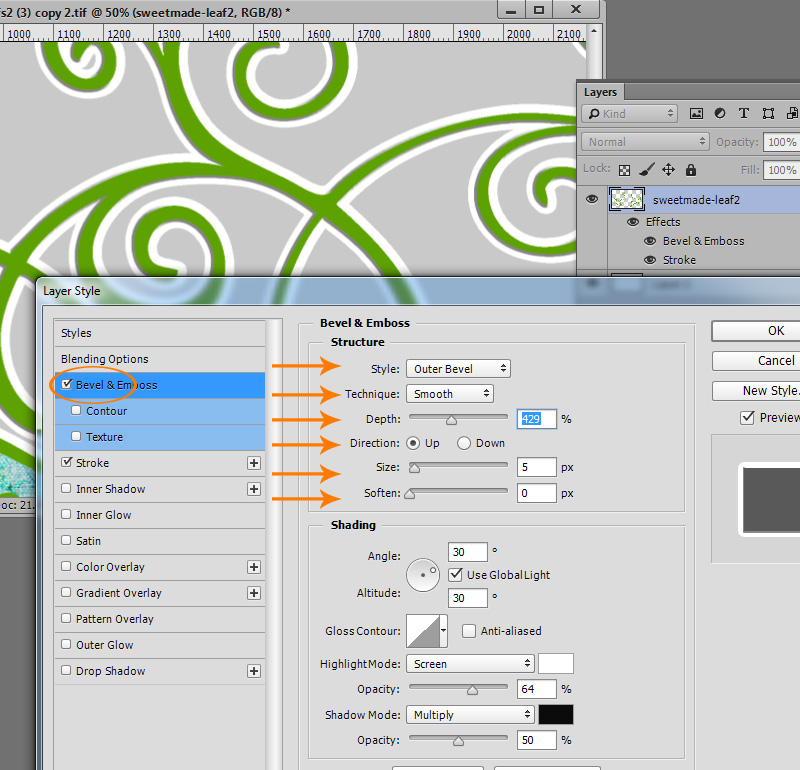Open the Technique dropdown set to Smooth

pos(450,393)
